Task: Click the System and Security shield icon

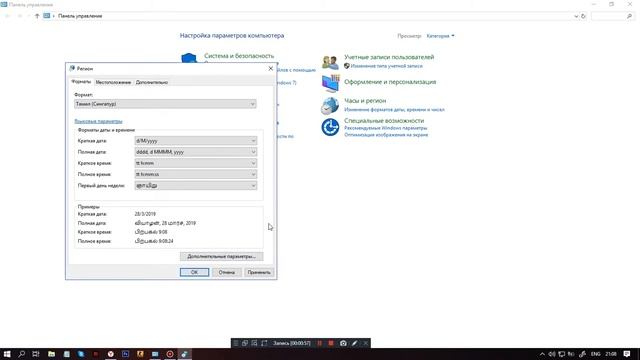Action: point(189,58)
